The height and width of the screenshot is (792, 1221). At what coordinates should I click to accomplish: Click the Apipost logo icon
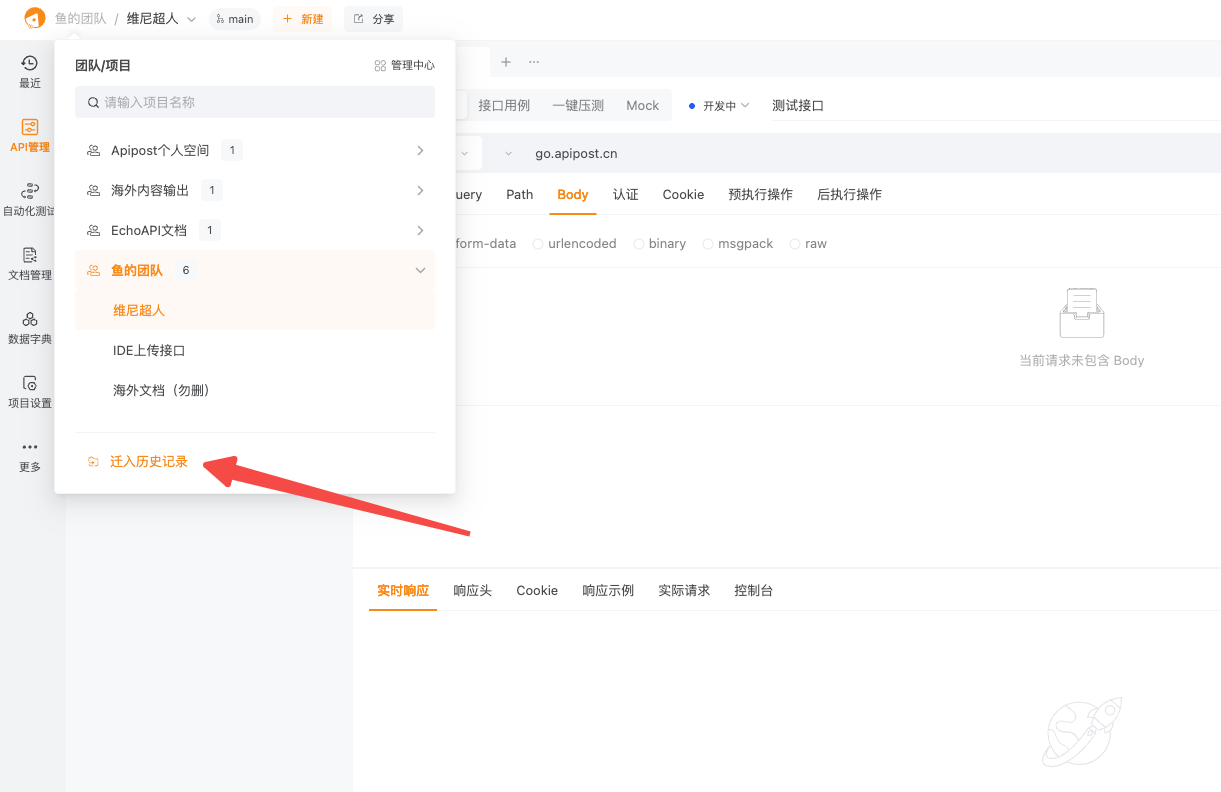35,18
